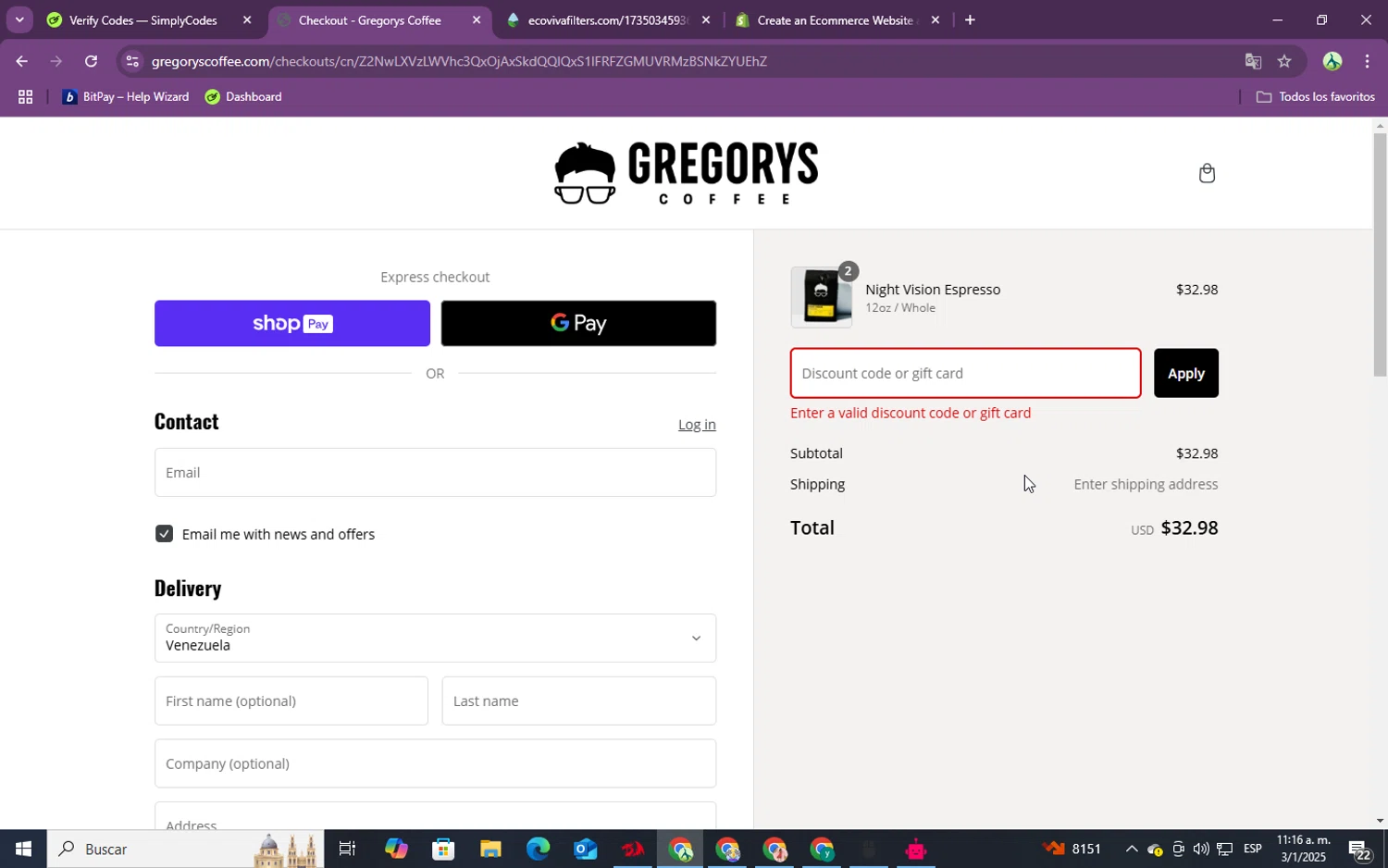
Task: Pay with Shop Pay express checkout
Action: click(292, 323)
